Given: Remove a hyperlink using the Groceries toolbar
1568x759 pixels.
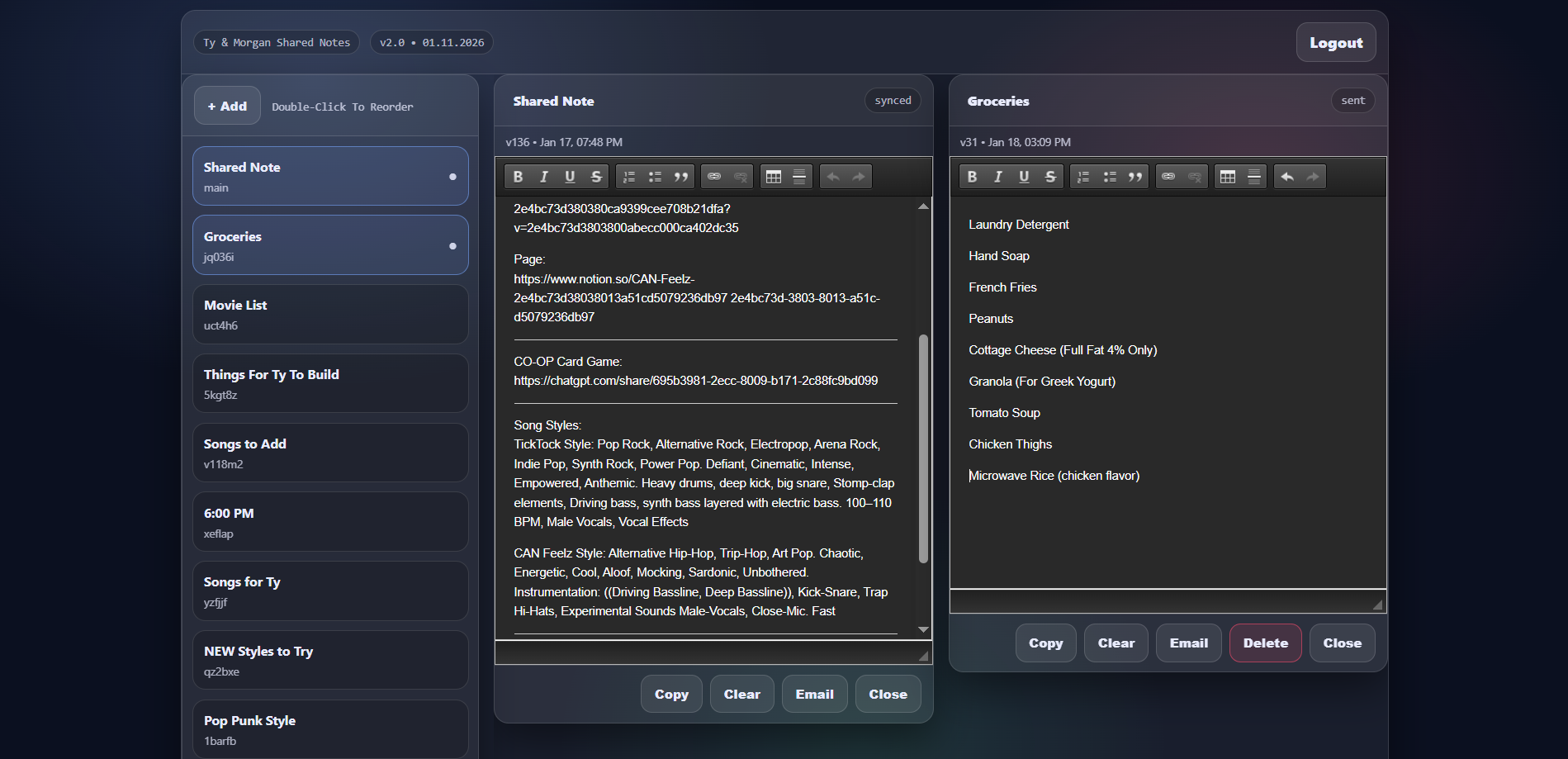Looking at the screenshot, I should coord(1195,176).
